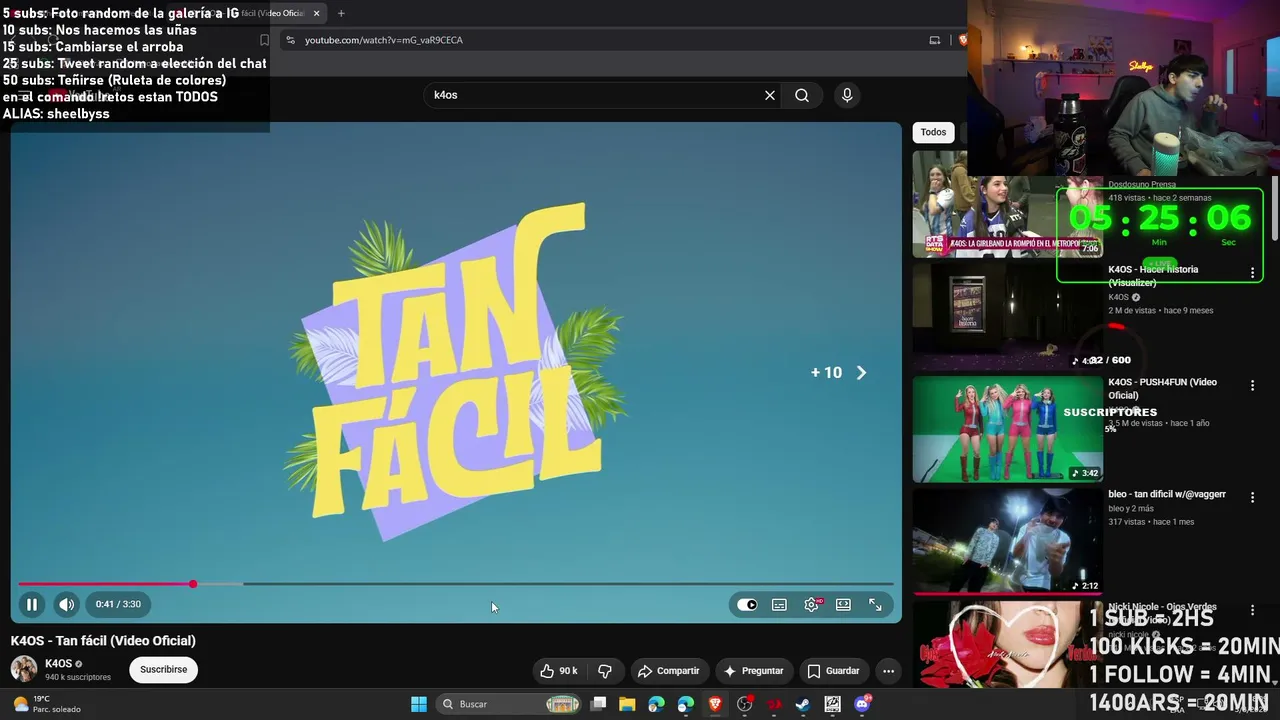This screenshot has height=720, width=1280.
Task: Select the Todos filter chip
Action: coord(933,132)
